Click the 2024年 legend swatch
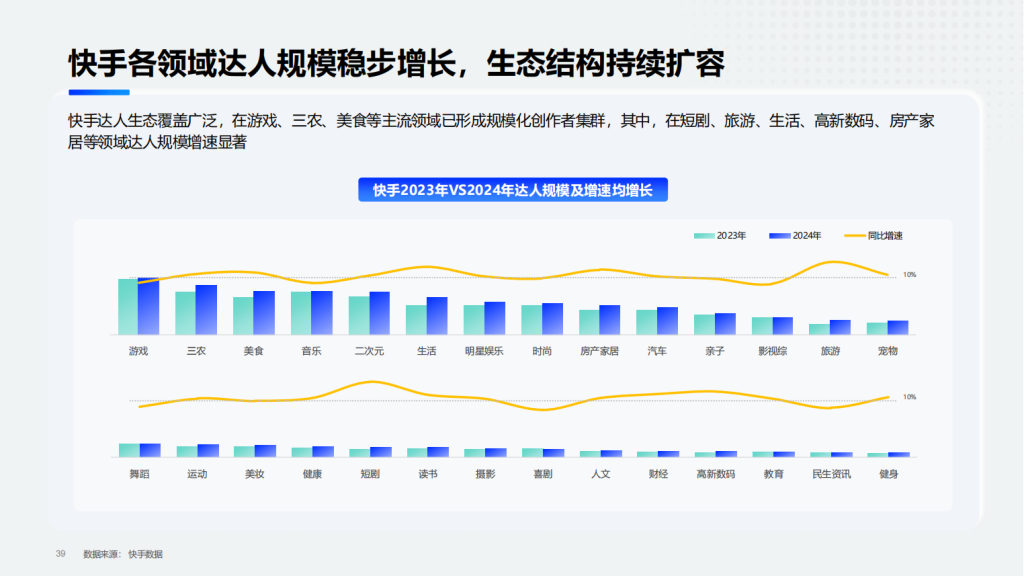This screenshot has height=576, width=1024. 780,236
